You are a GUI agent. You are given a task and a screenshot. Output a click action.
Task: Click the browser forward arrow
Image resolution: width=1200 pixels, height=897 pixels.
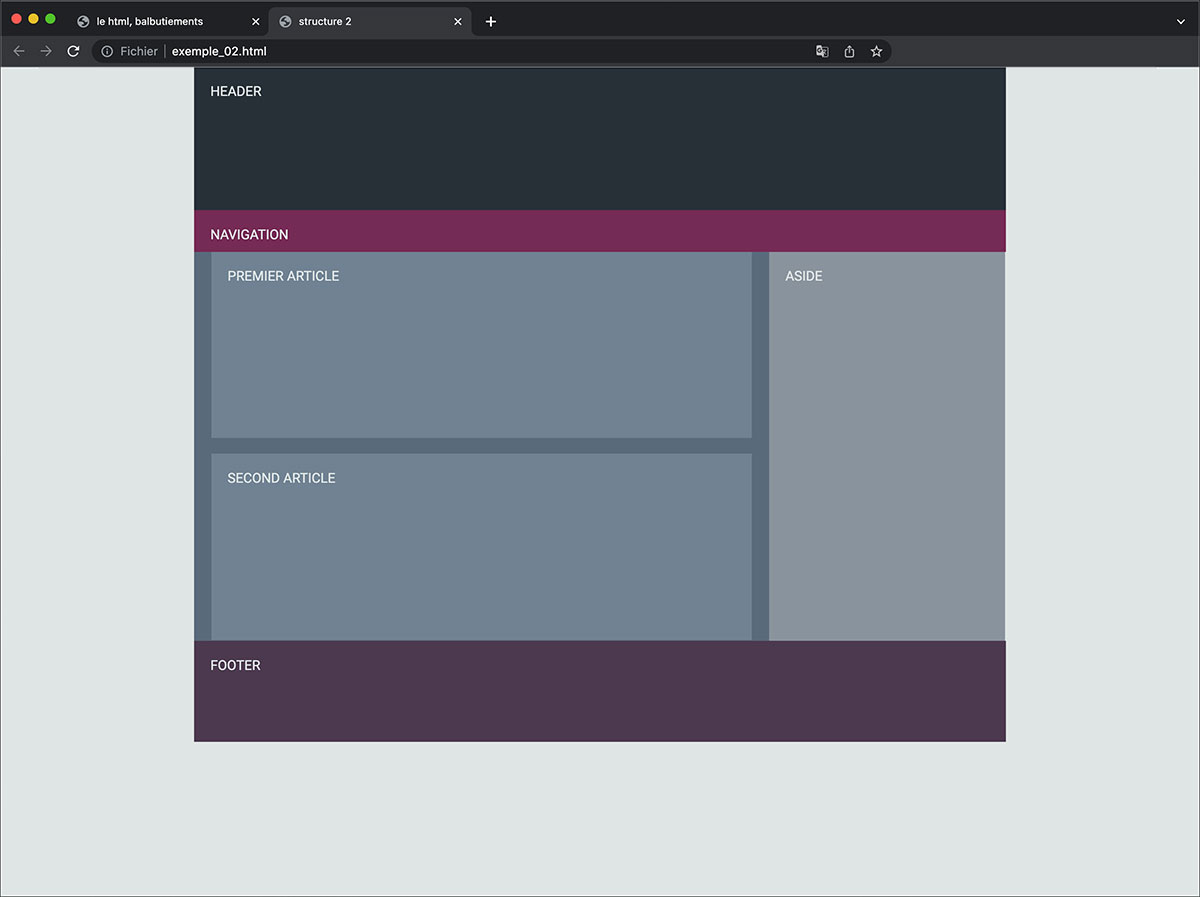point(46,51)
